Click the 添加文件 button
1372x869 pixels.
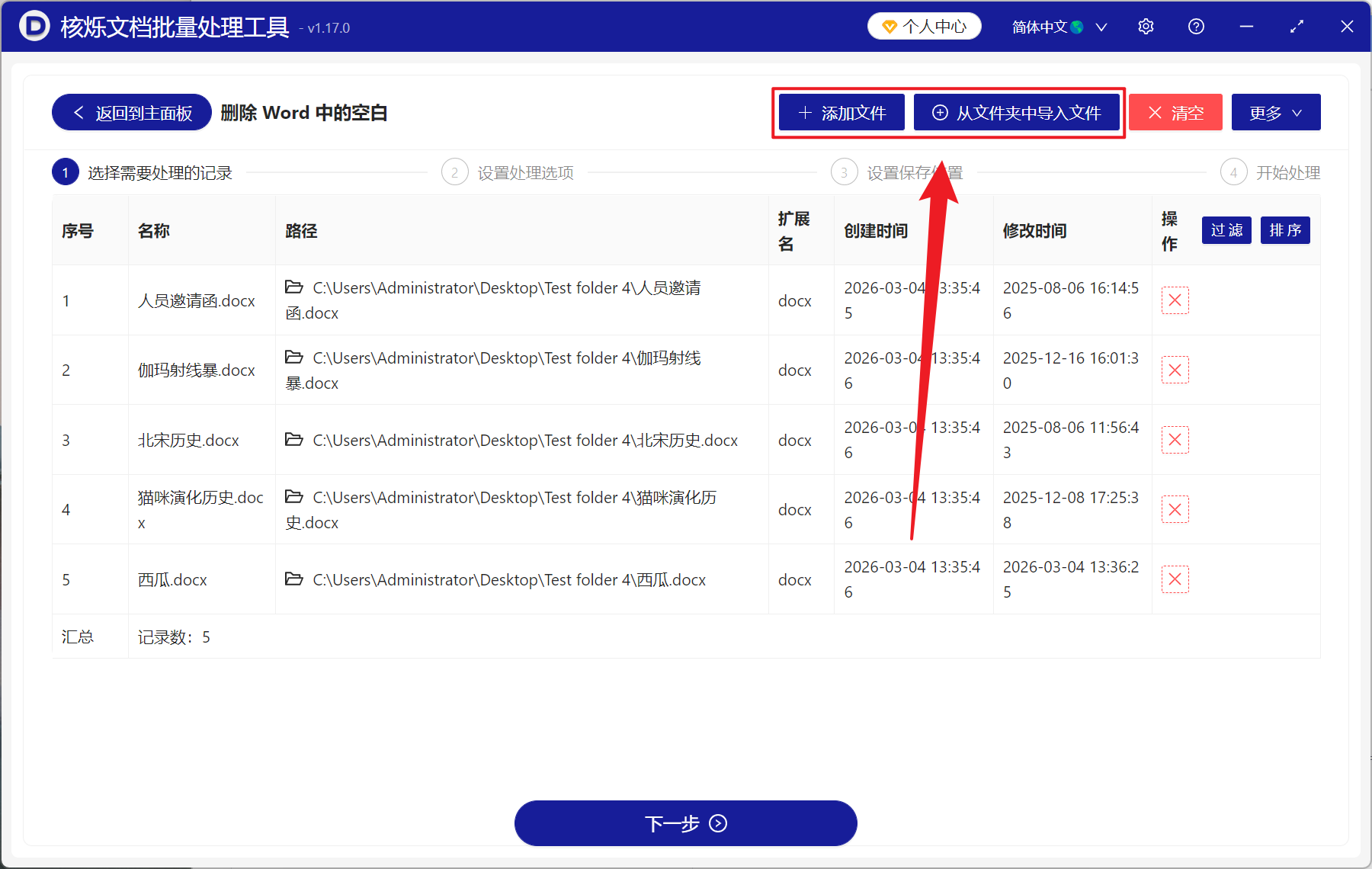coord(841,112)
